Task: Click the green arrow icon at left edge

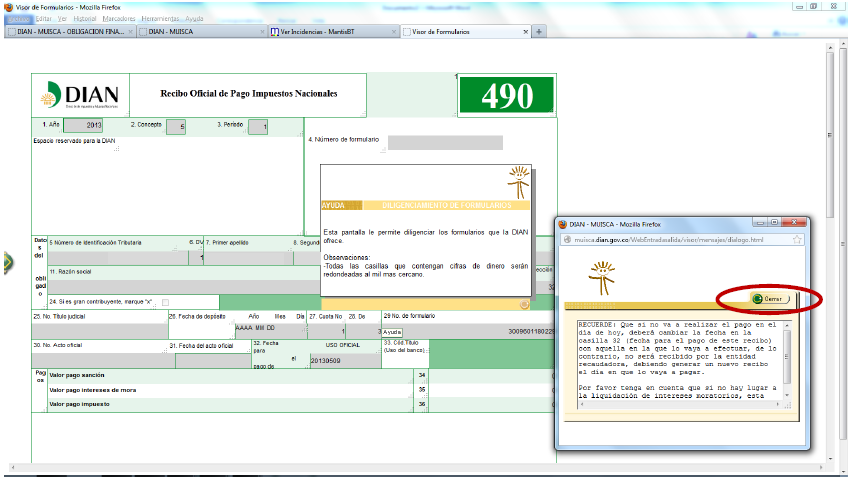Action: click(x=7, y=263)
